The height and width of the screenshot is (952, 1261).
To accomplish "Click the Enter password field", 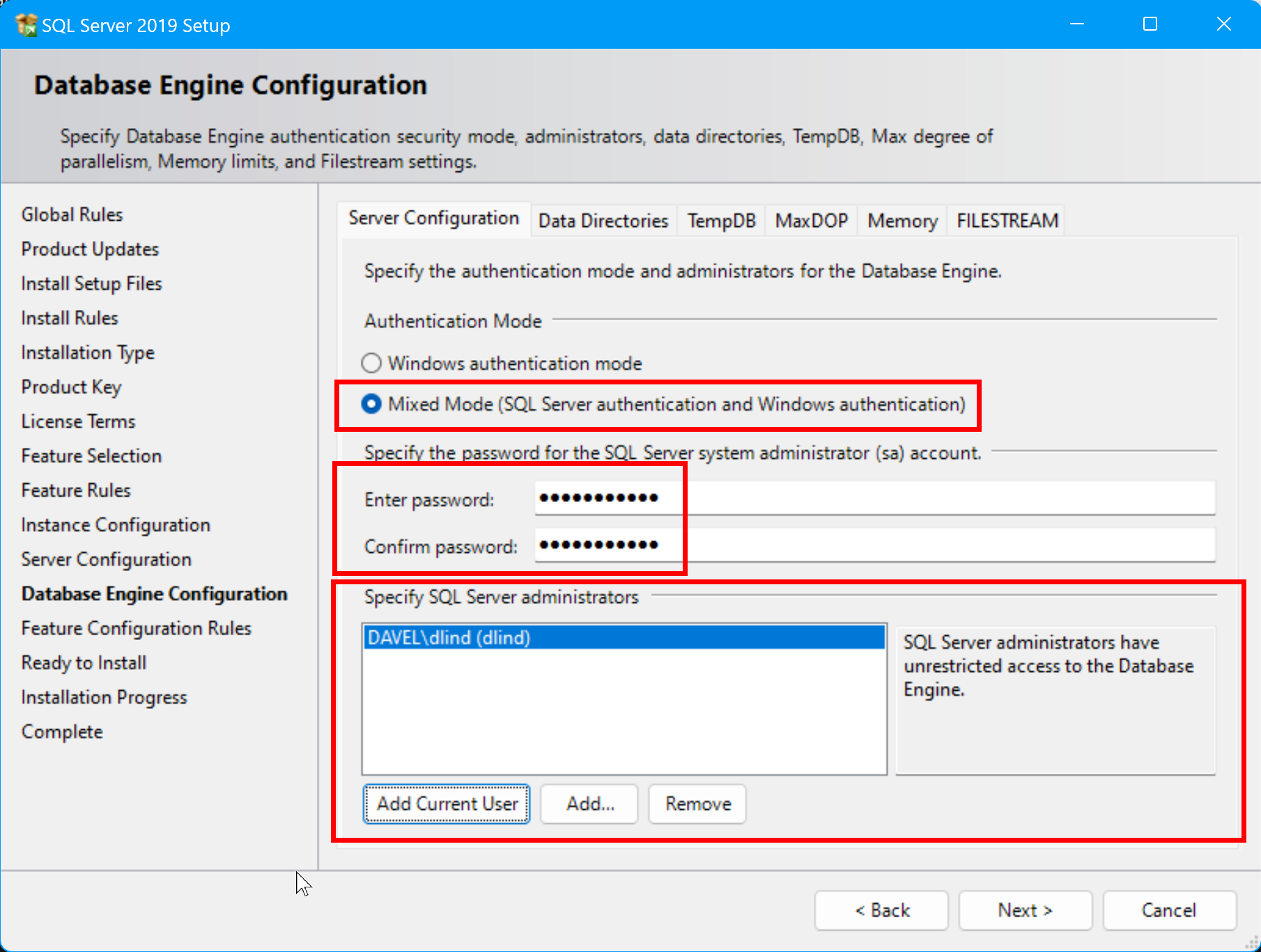I will 875,498.
